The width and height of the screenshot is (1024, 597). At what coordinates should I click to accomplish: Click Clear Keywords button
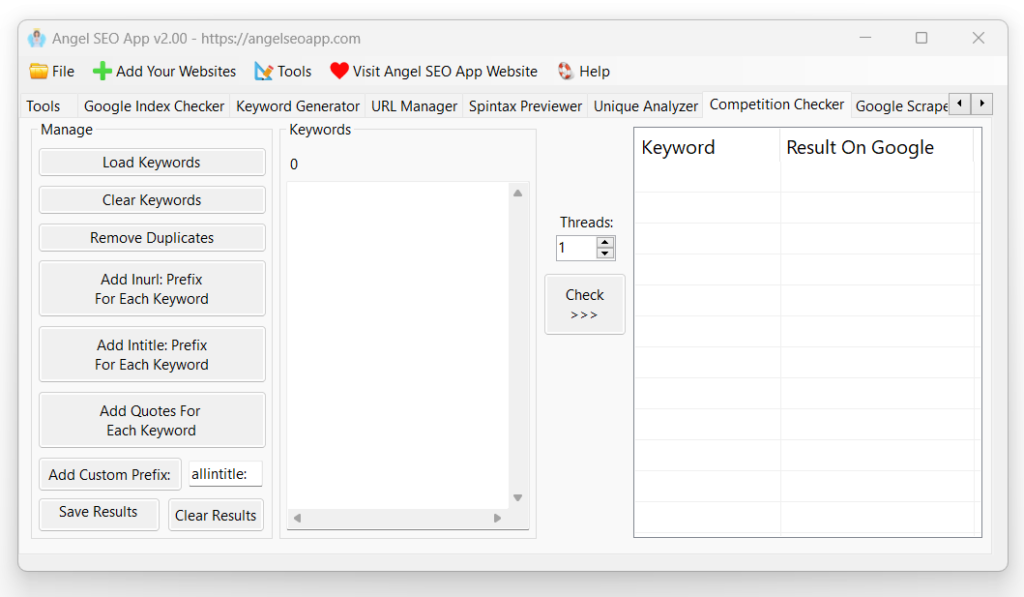152,200
